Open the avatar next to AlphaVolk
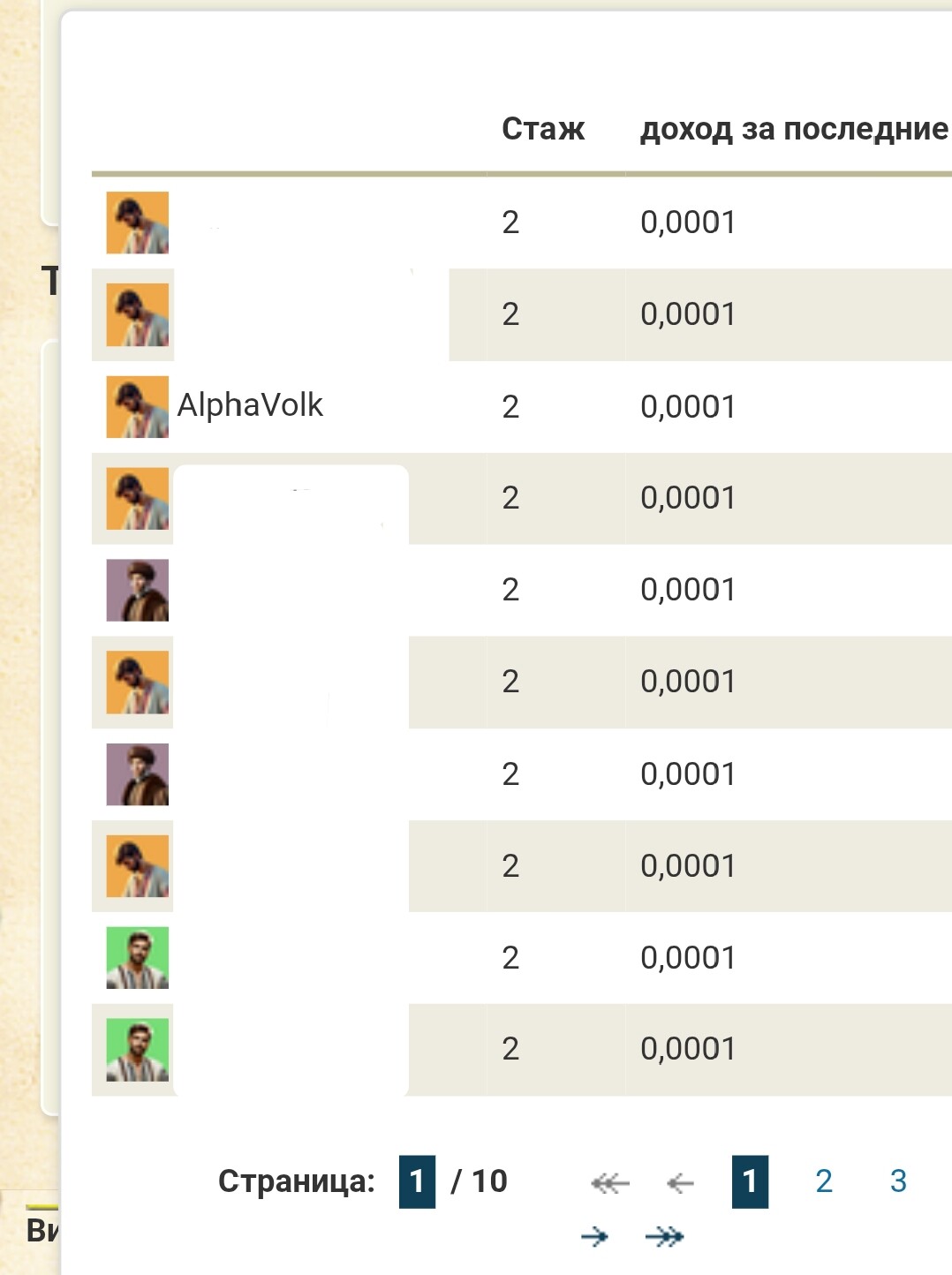The image size is (952, 1275). 138,407
